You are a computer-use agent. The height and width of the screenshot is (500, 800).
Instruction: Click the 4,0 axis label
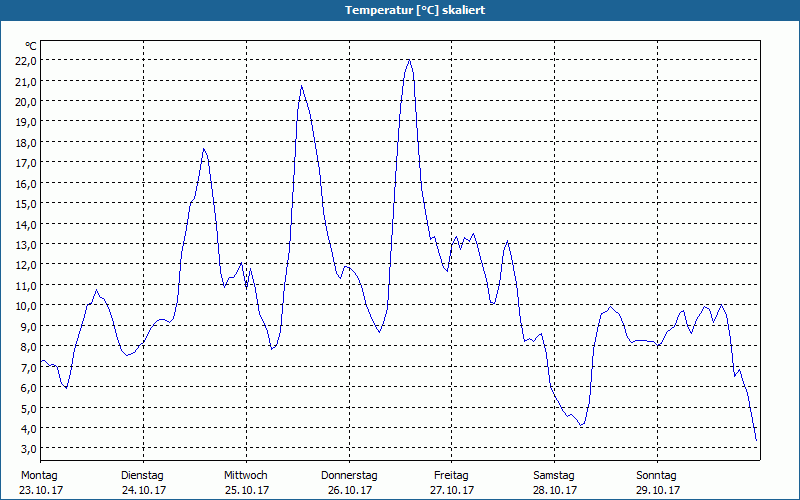click(29, 428)
